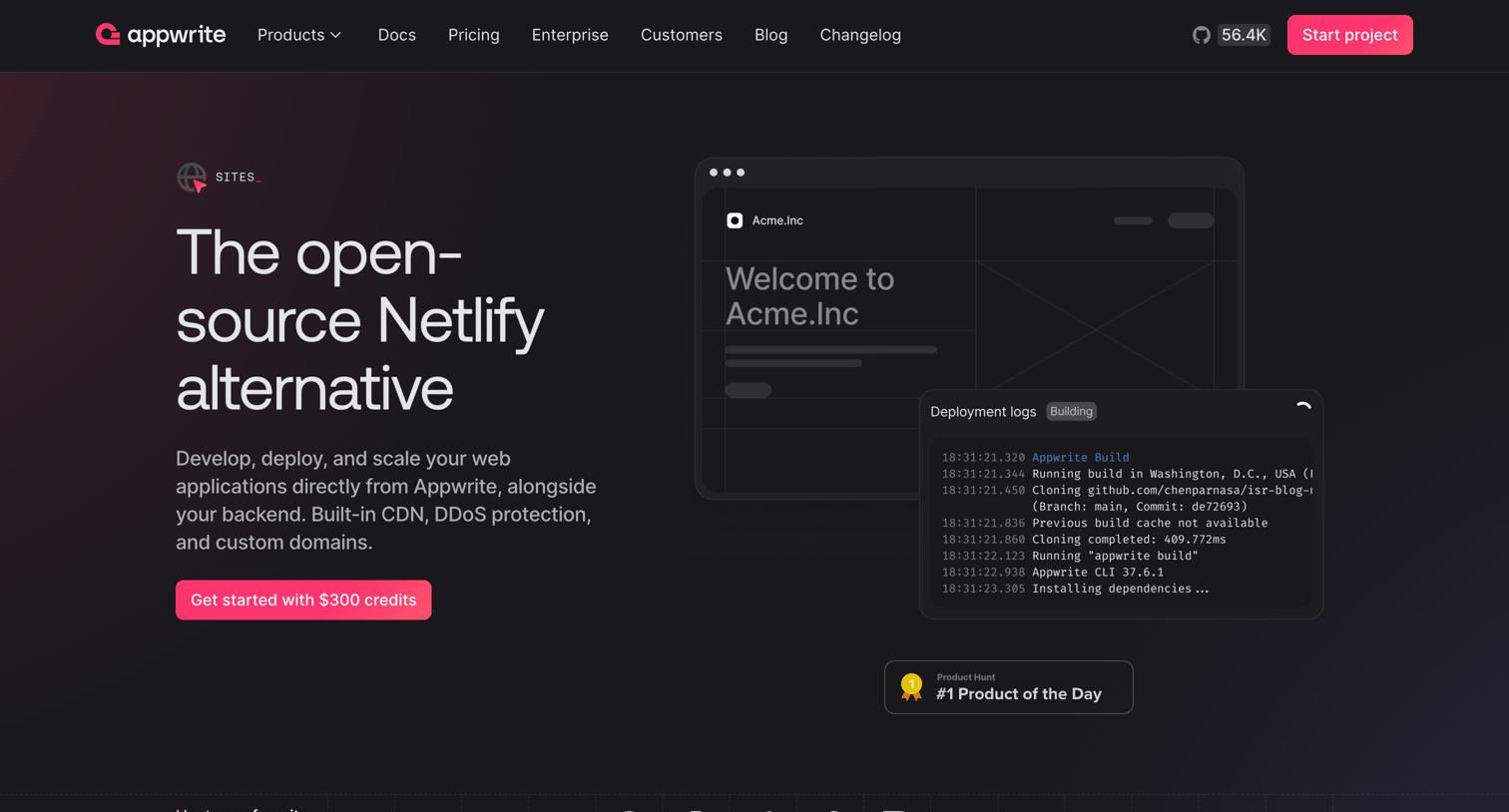
Task: Open the Docs page
Action: [x=396, y=35]
